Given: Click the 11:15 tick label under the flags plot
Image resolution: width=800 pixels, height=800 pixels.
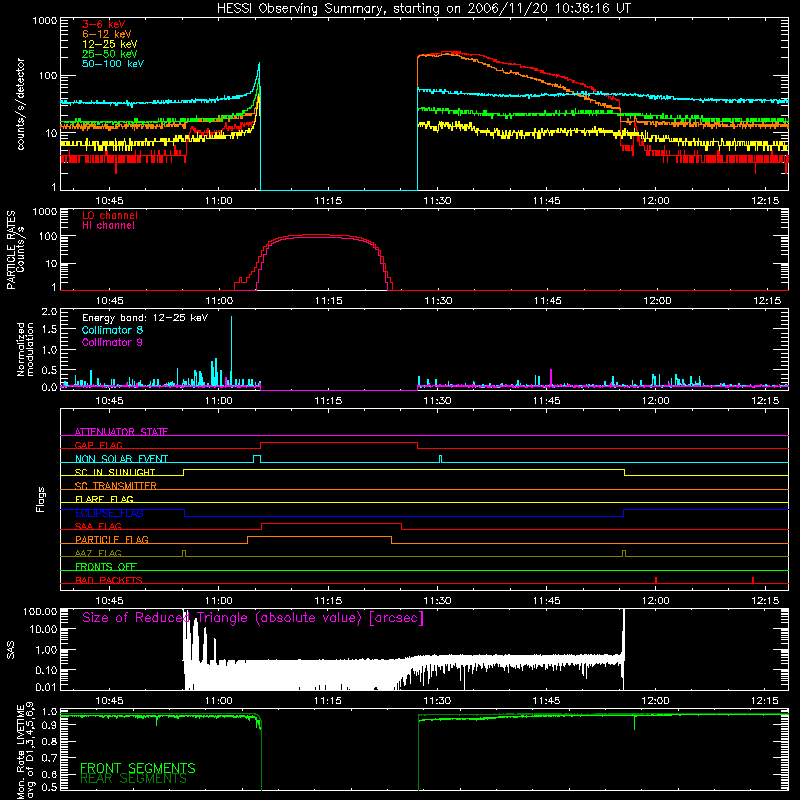Looking at the screenshot, I should point(328,601).
